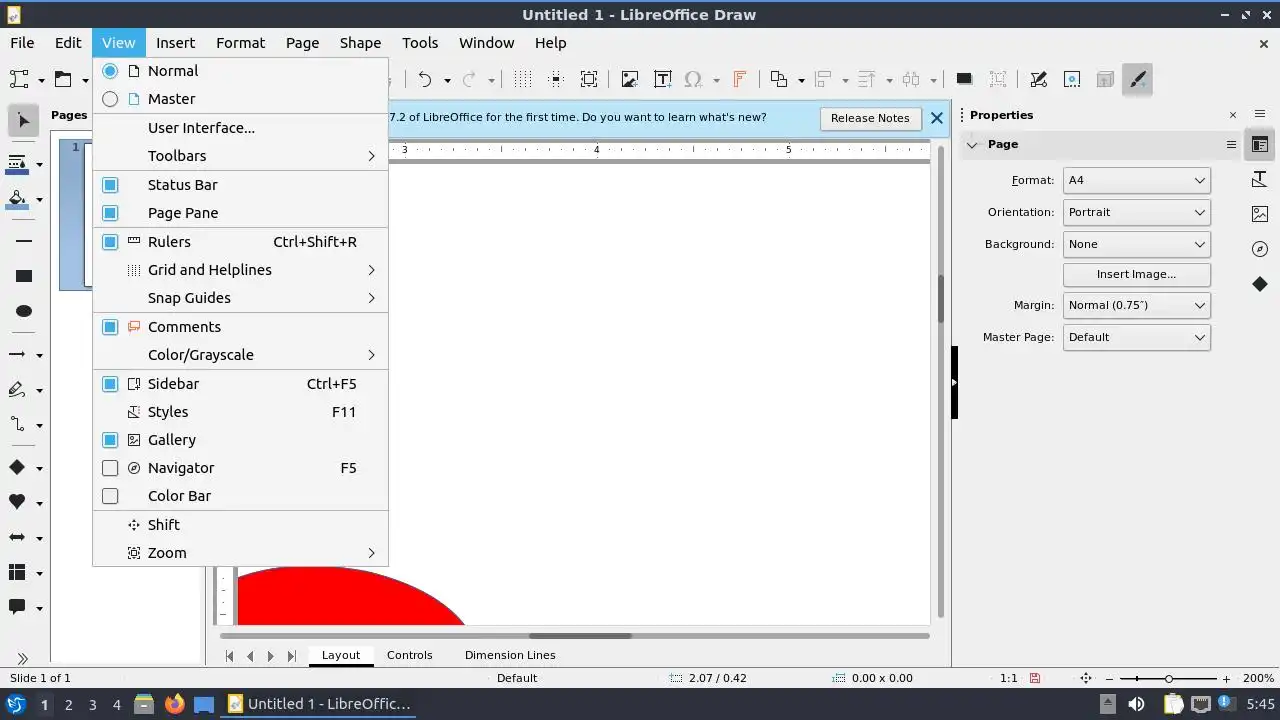Click the Helplines While Moving icon
This screenshot has width=1280, height=720.
pos(556,79)
